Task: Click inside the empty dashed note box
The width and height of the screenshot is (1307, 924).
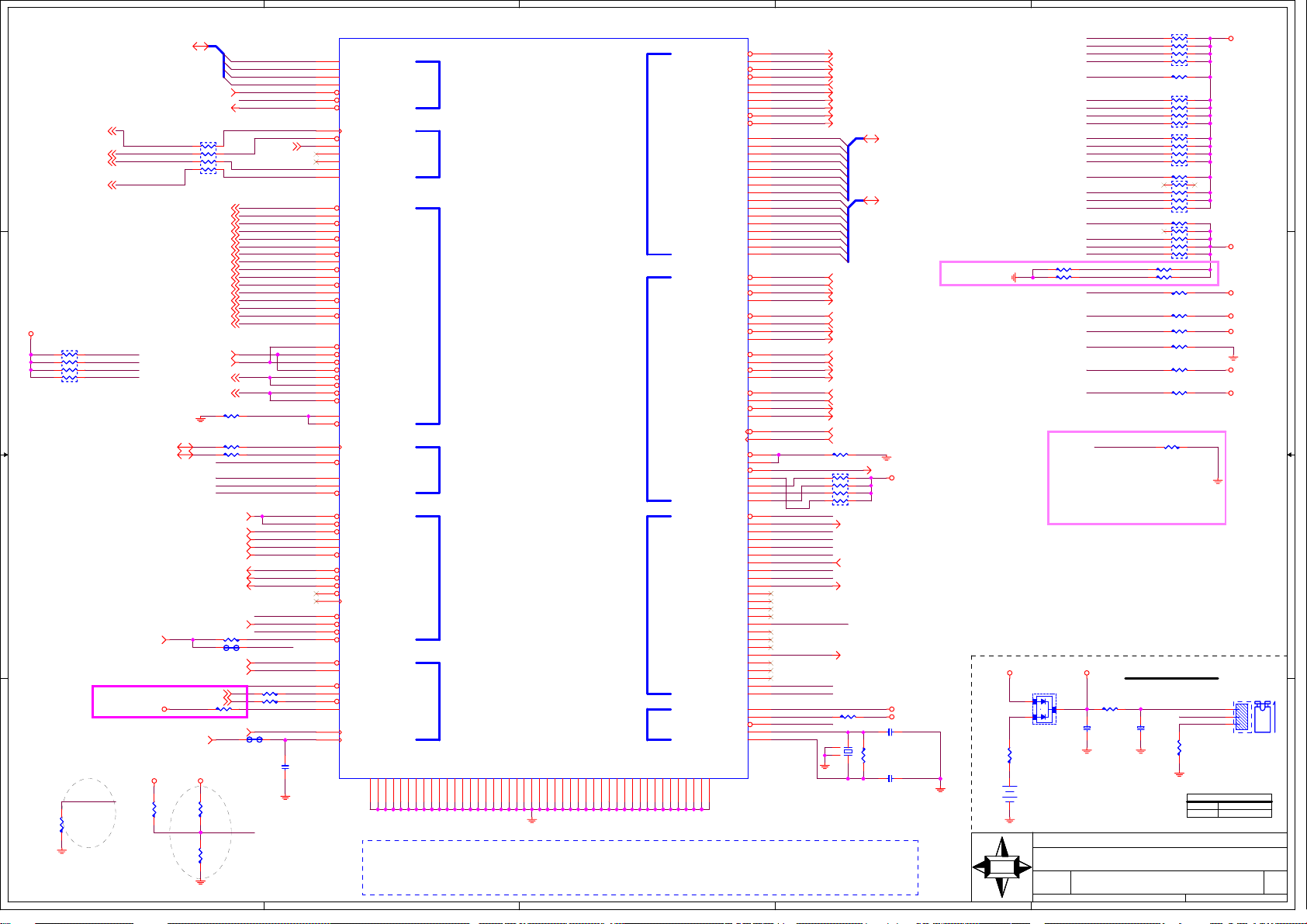Action: 640,867
